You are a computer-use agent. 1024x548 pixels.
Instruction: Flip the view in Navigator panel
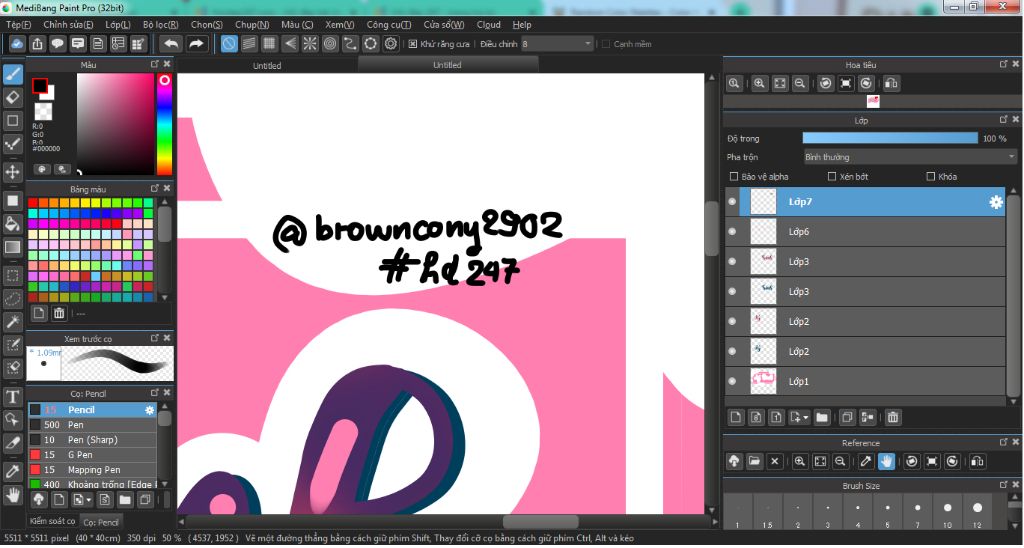pyautogui.click(x=891, y=84)
